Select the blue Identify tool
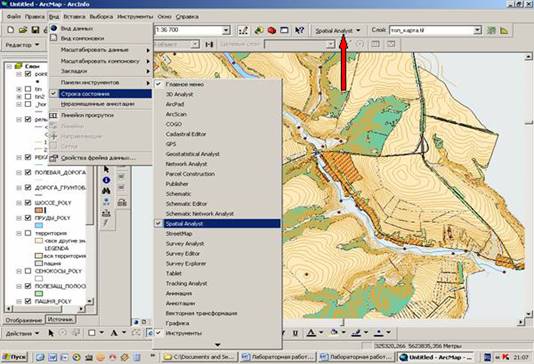This screenshot has height=364, width=534. 106,180
